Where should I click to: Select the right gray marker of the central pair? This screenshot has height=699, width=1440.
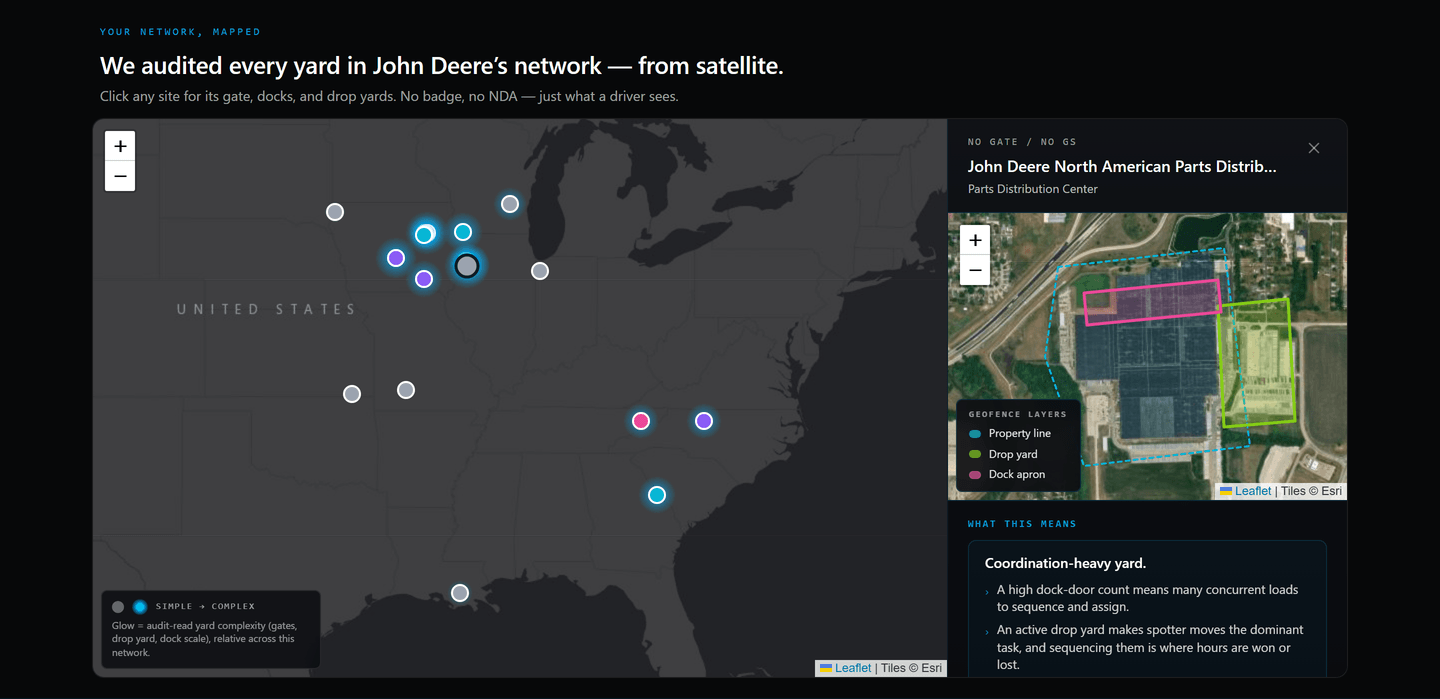406,390
